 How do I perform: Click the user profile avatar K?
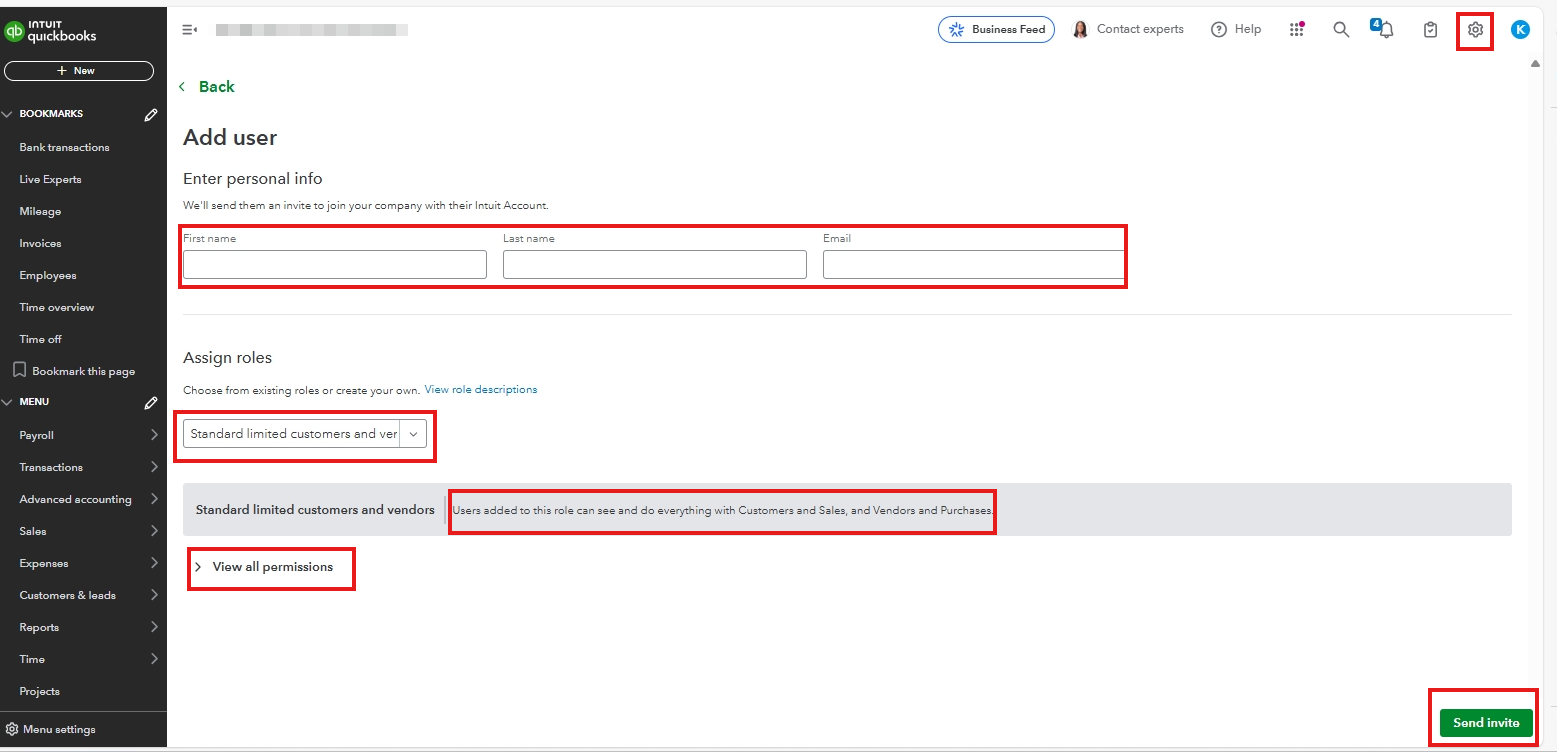click(1520, 30)
